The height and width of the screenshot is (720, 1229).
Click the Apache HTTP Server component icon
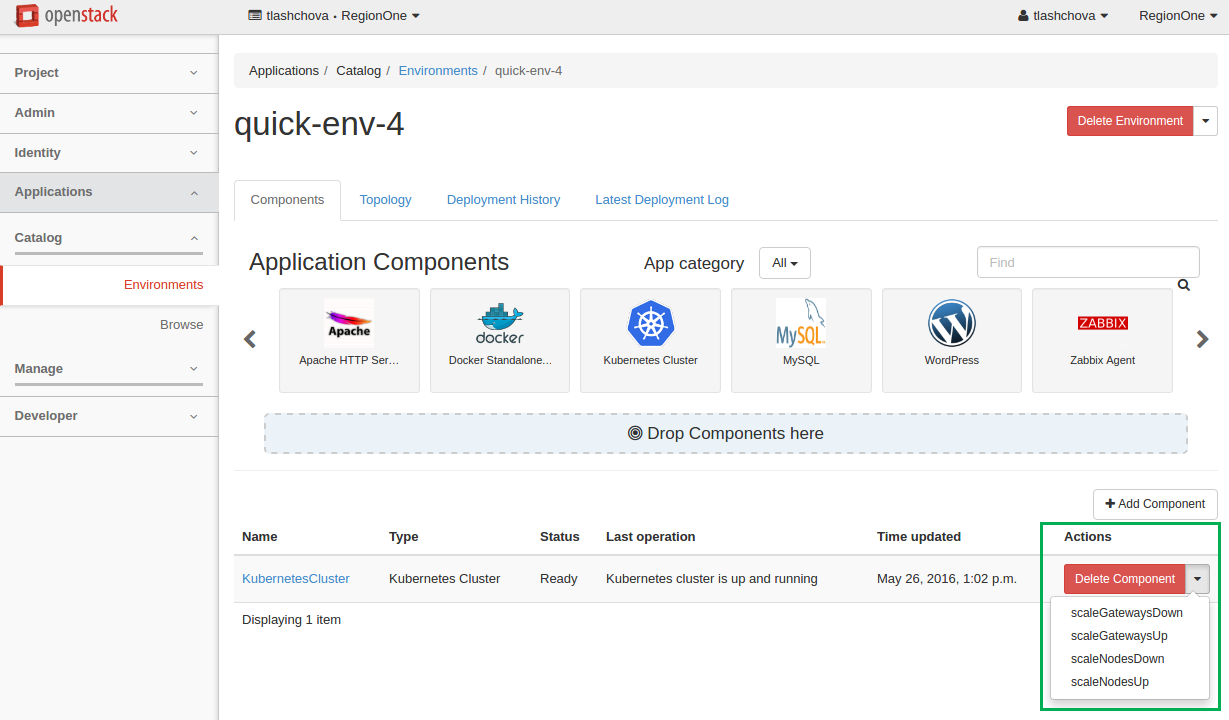pos(349,324)
